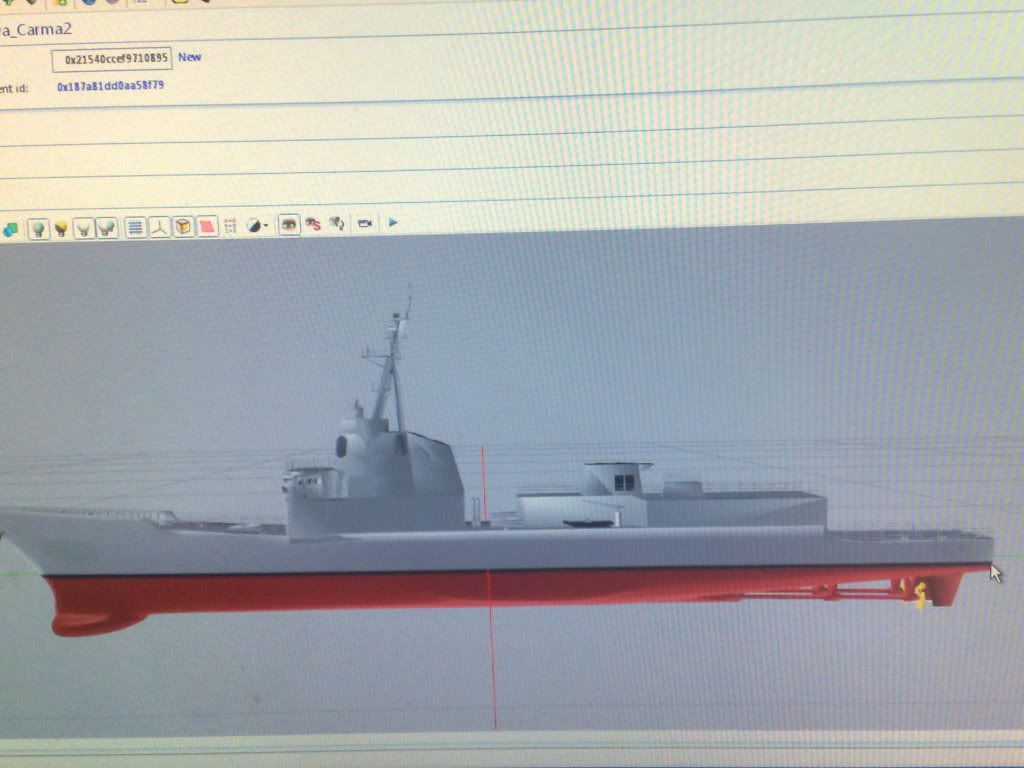Screen dimensions: 1024x768
Task: Click the blue-green shapes icon in viewport toolbar
Action: [10, 230]
